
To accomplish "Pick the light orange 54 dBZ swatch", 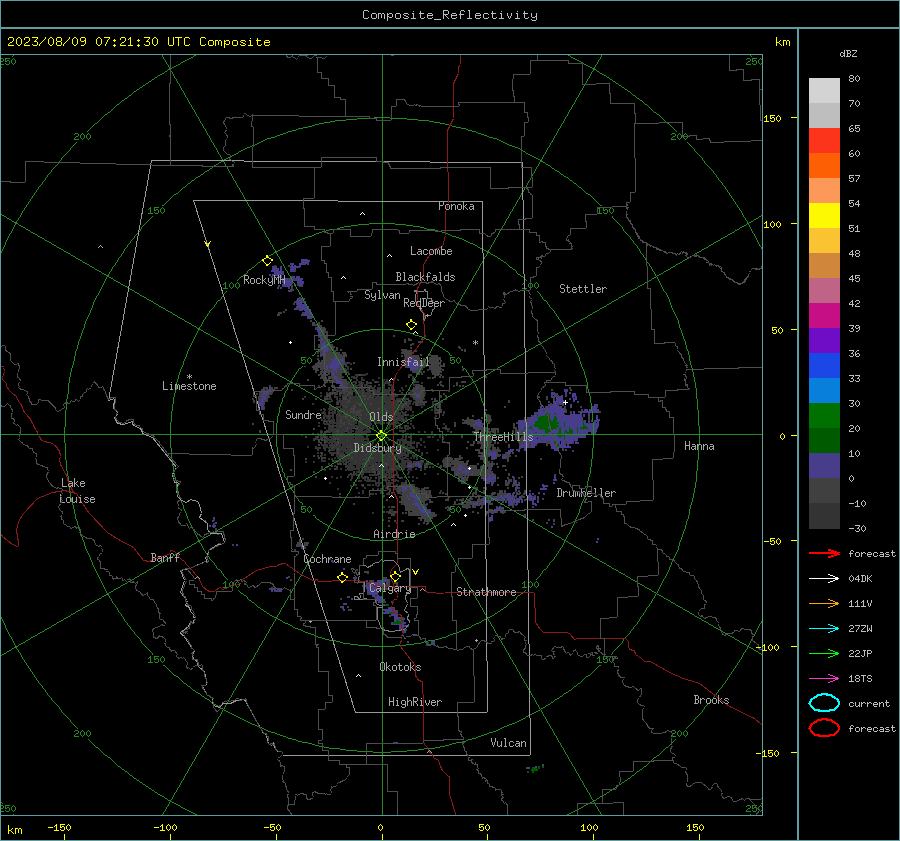I will pos(824,191).
